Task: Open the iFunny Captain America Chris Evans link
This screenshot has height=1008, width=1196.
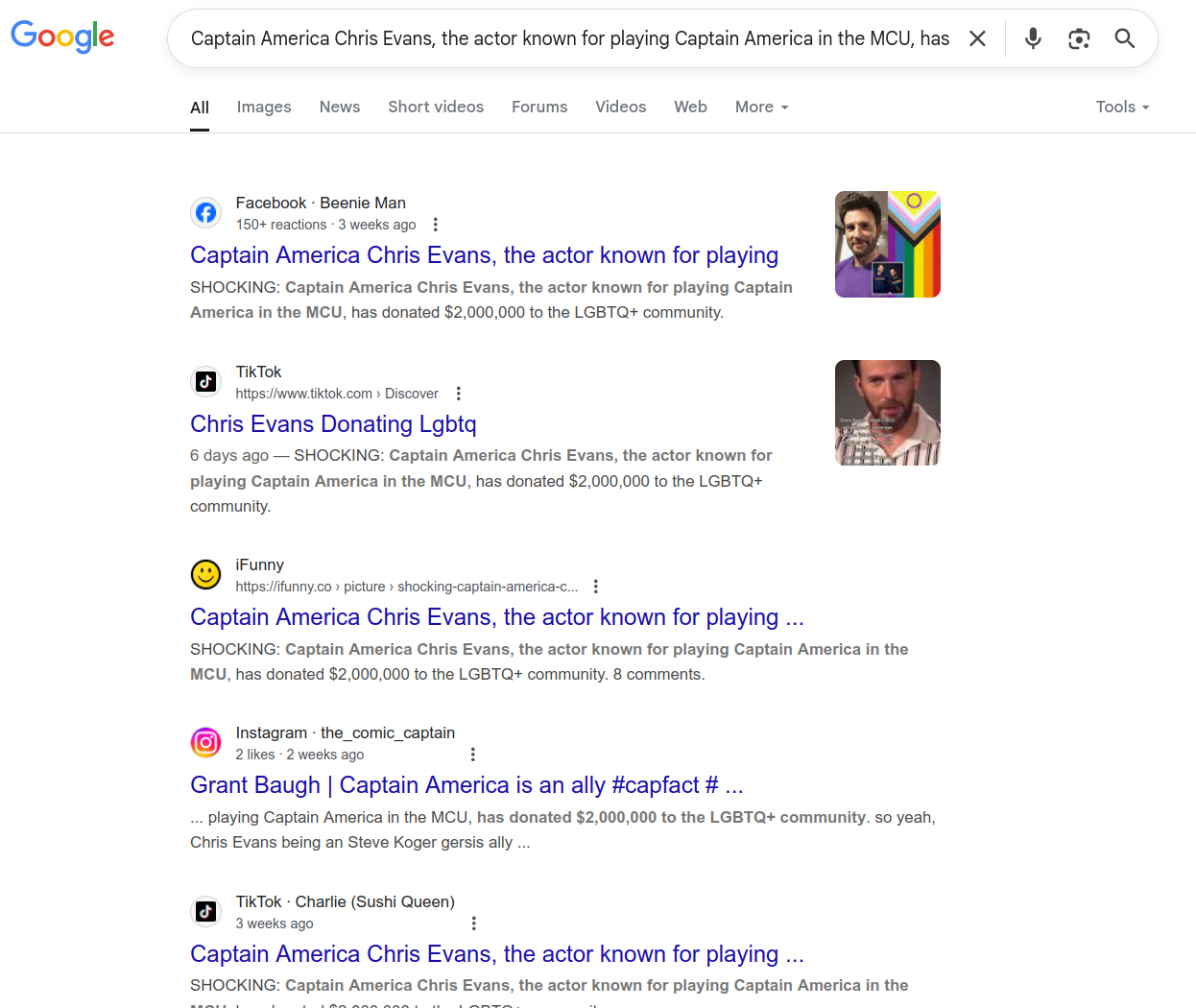Action: coord(497,617)
